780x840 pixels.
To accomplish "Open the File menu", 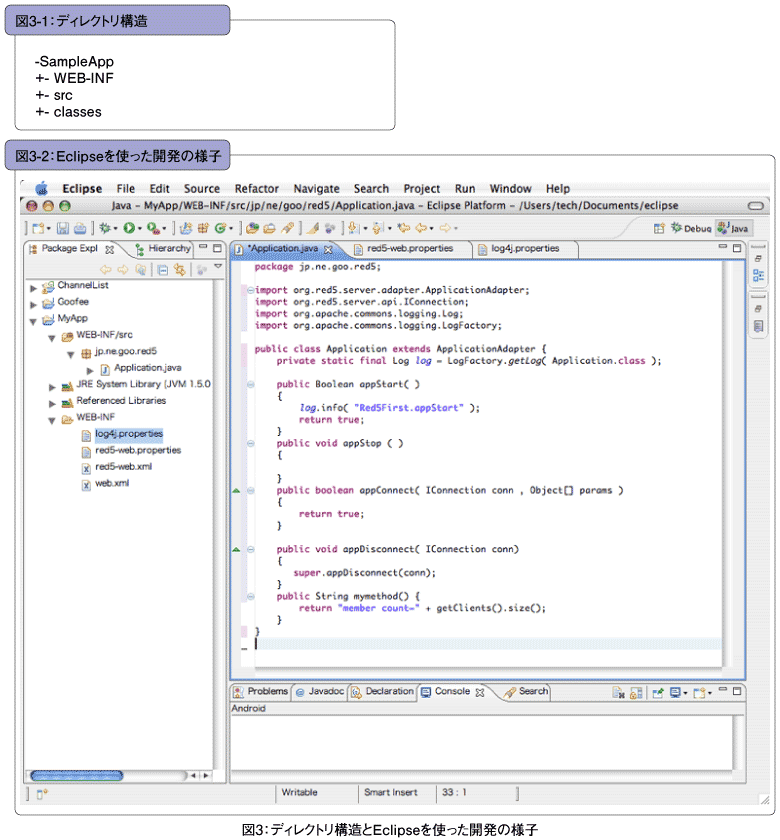I will point(126,189).
